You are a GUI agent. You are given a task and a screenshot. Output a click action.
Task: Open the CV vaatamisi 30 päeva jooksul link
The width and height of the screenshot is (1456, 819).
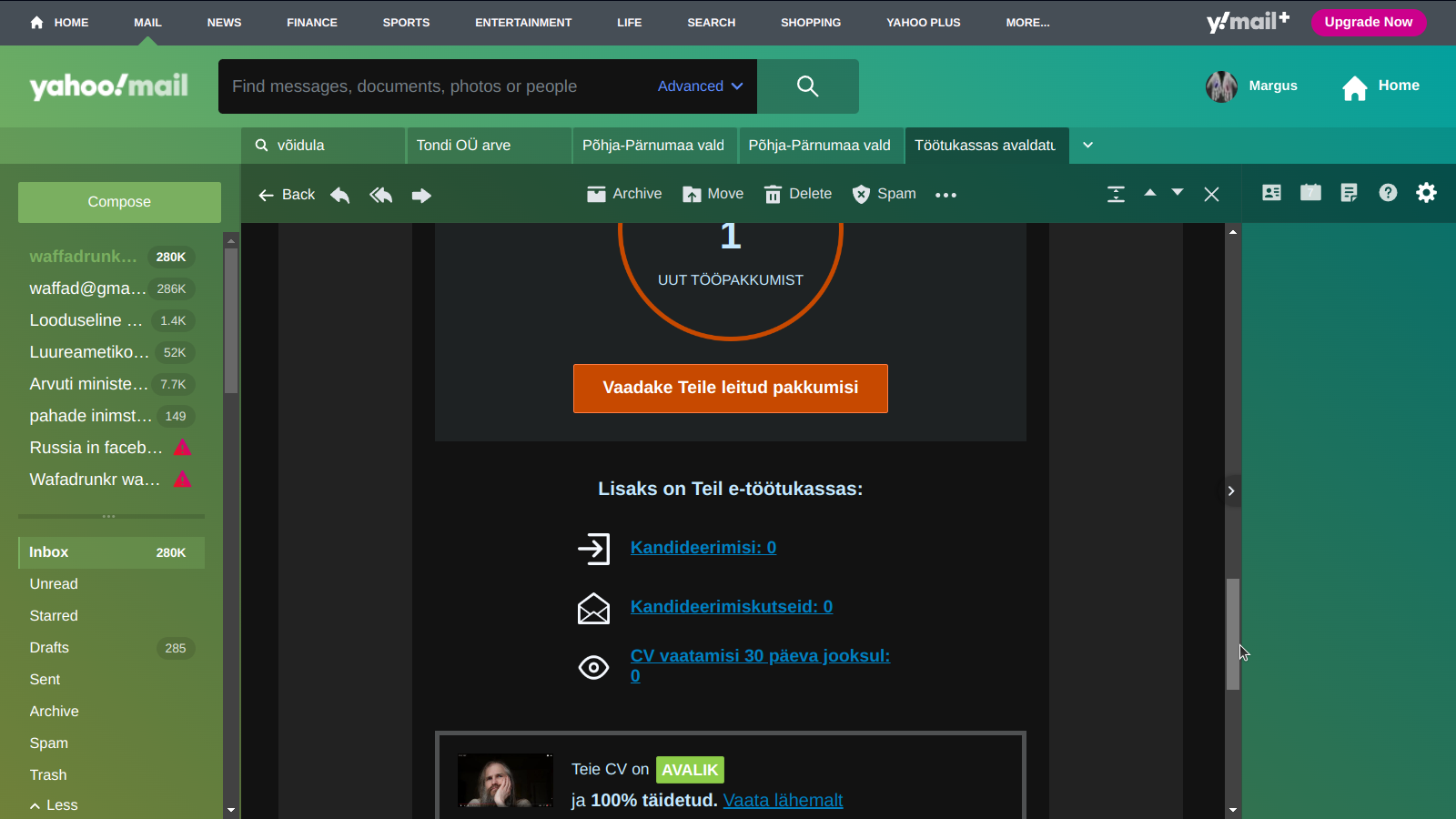[760, 666]
